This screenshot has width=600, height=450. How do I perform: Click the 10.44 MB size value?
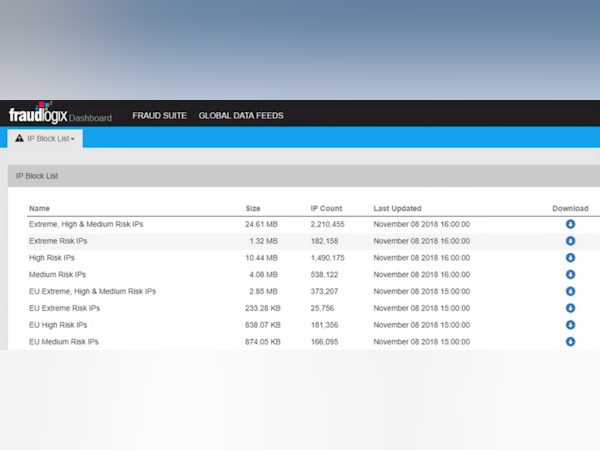pyautogui.click(x=261, y=258)
